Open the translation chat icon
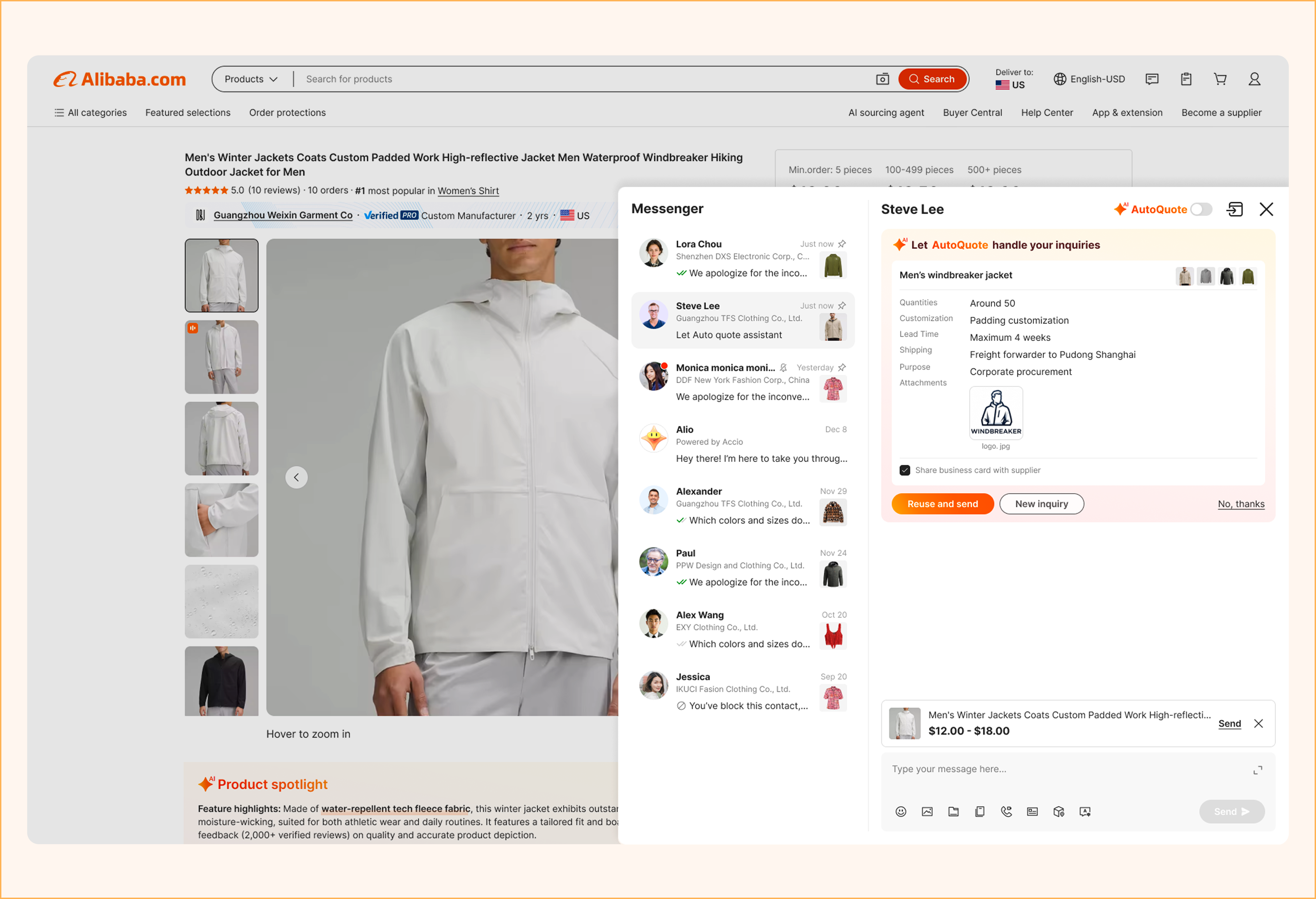Image resolution: width=1316 pixels, height=899 pixels. 1085,811
